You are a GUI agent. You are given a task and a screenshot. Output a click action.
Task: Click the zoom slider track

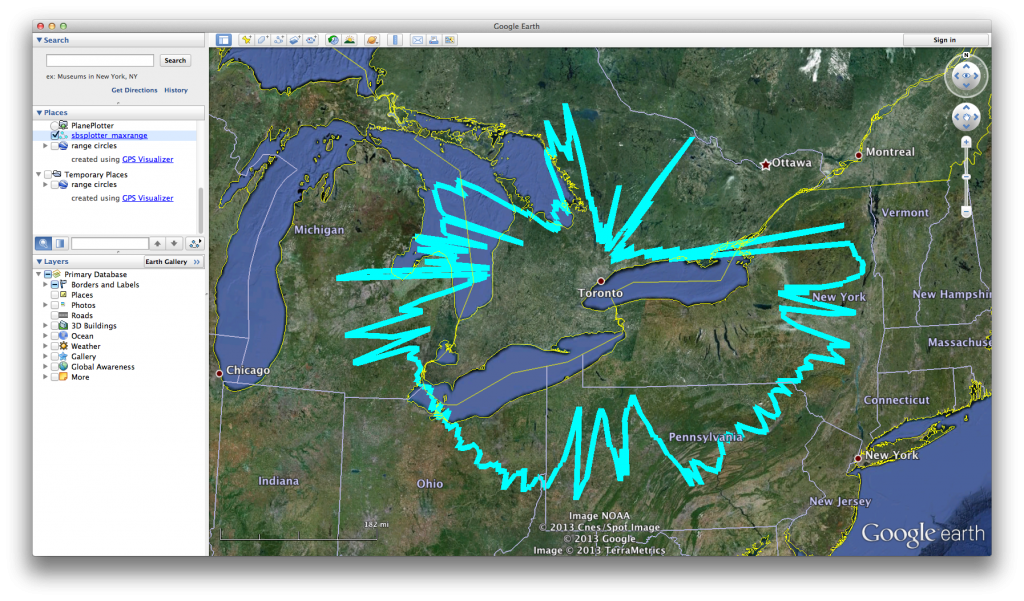966,177
